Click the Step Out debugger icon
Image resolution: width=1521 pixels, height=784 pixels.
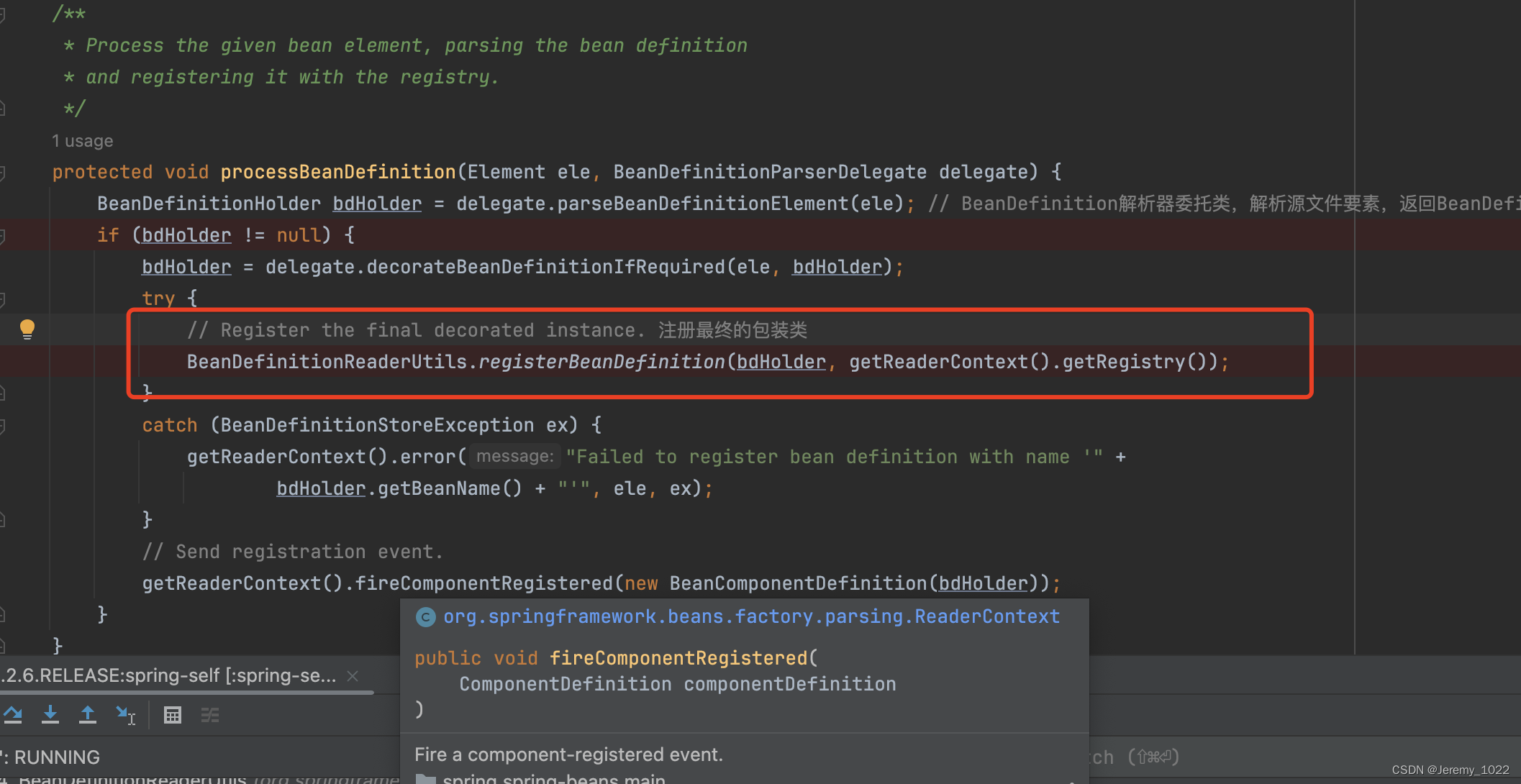88,714
